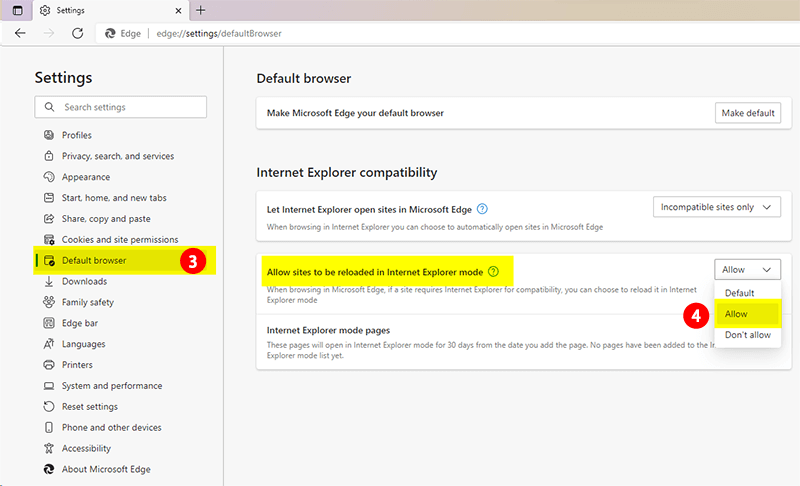The width and height of the screenshot is (800, 486).
Task: Click the Share, copy and paste icon
Action: pyautogui.click(x=49, y=219)
